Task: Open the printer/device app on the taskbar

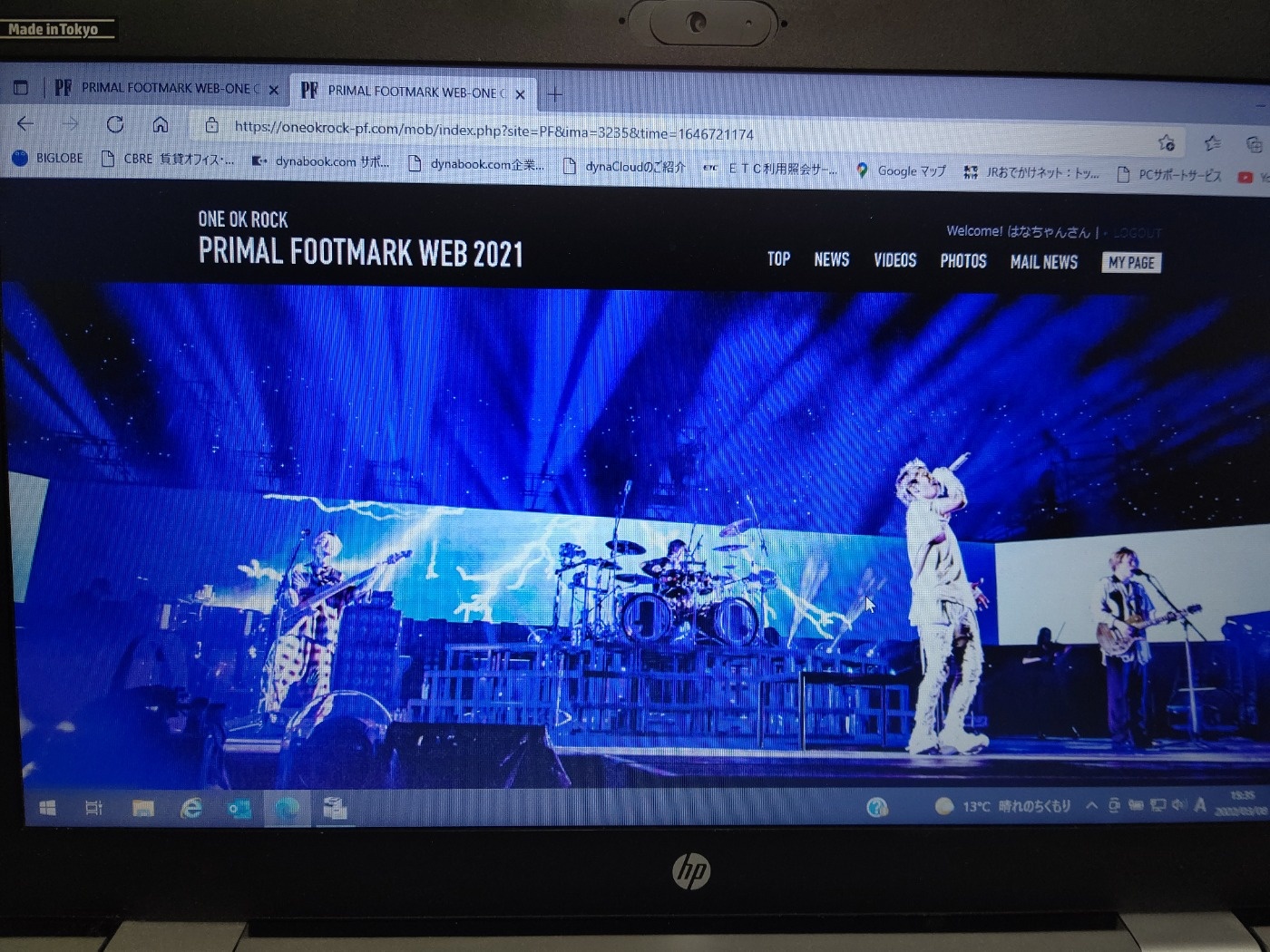Action: tap(336, 807)
